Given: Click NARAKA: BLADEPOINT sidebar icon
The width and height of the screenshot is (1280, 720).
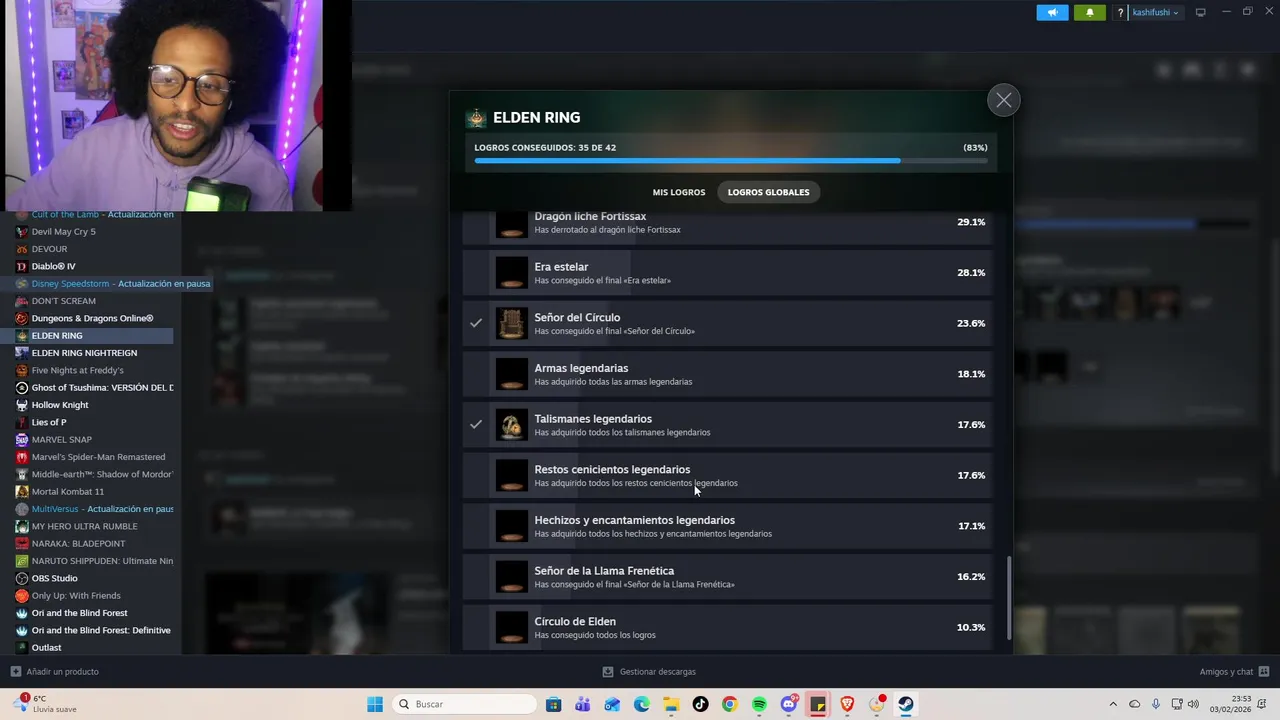Looking at the screenshot, I should (22, 544).
